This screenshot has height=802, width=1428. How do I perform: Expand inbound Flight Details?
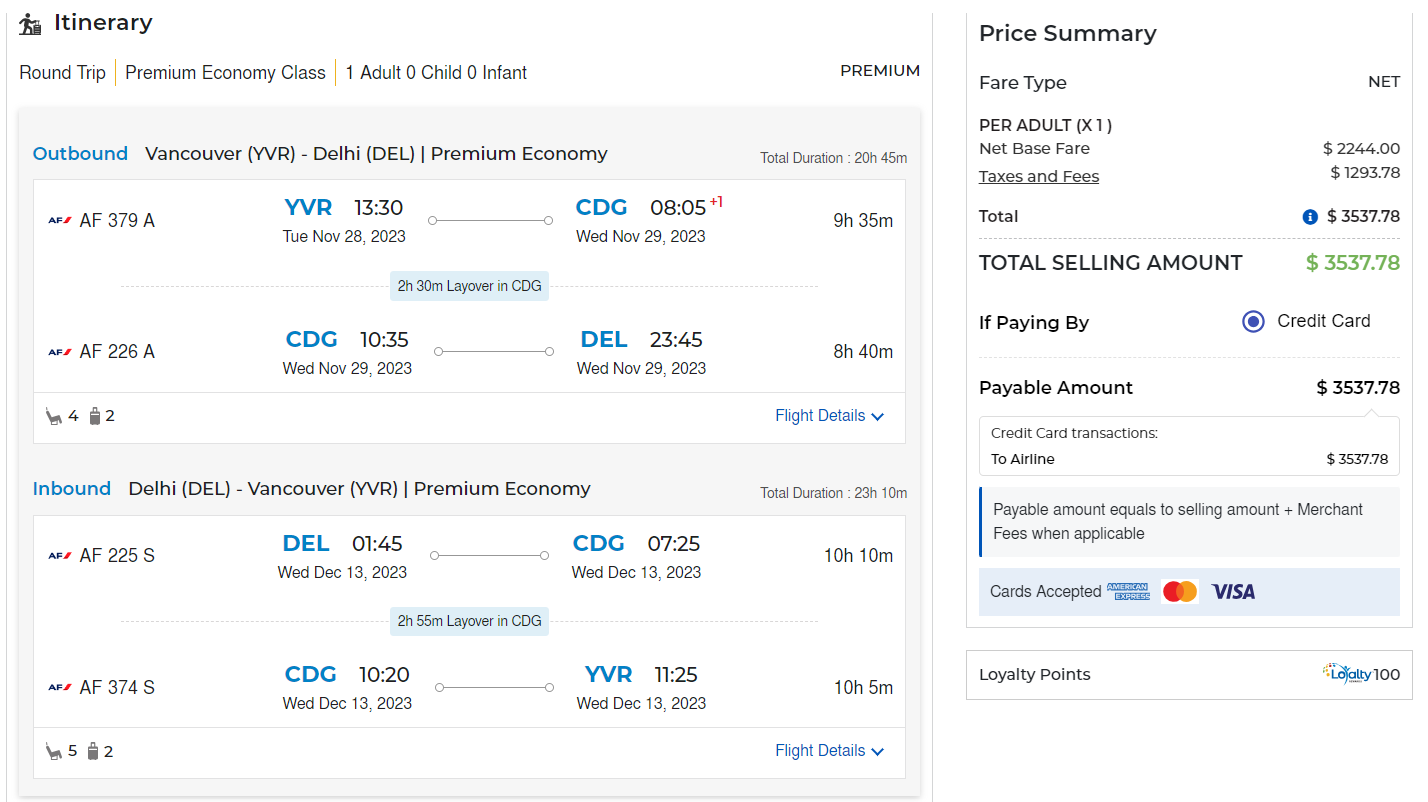(x=829, y=751)
